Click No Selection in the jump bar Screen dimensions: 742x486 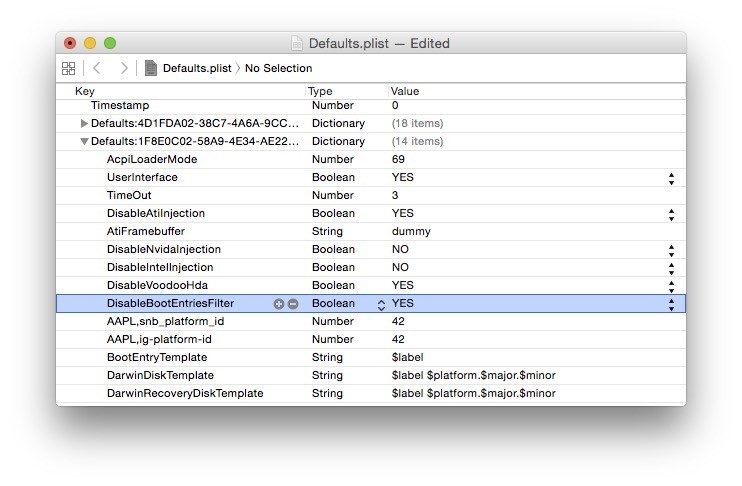click(x=279, y=68)
